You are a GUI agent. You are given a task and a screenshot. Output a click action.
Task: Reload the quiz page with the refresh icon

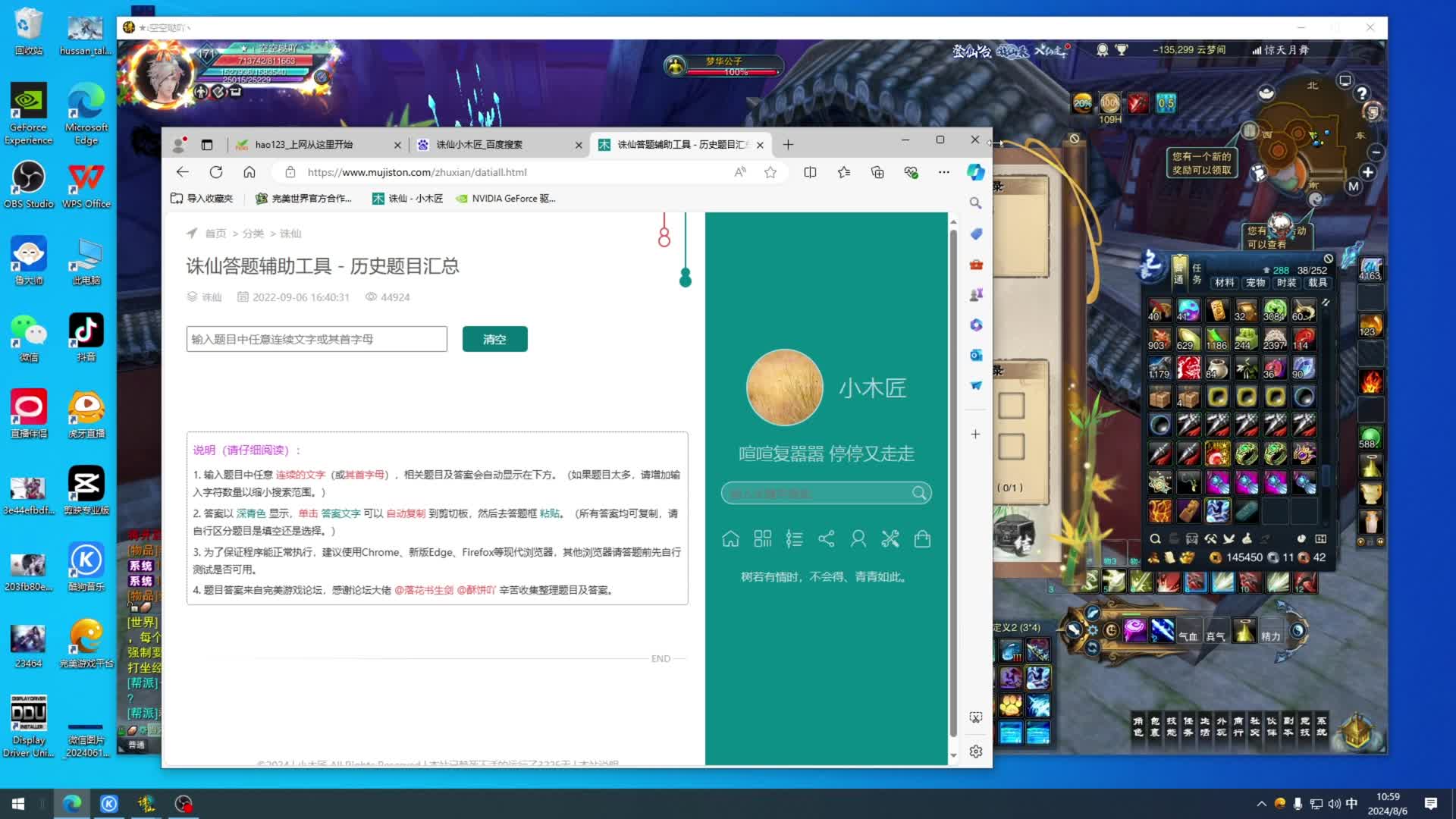tap(216, 172)
